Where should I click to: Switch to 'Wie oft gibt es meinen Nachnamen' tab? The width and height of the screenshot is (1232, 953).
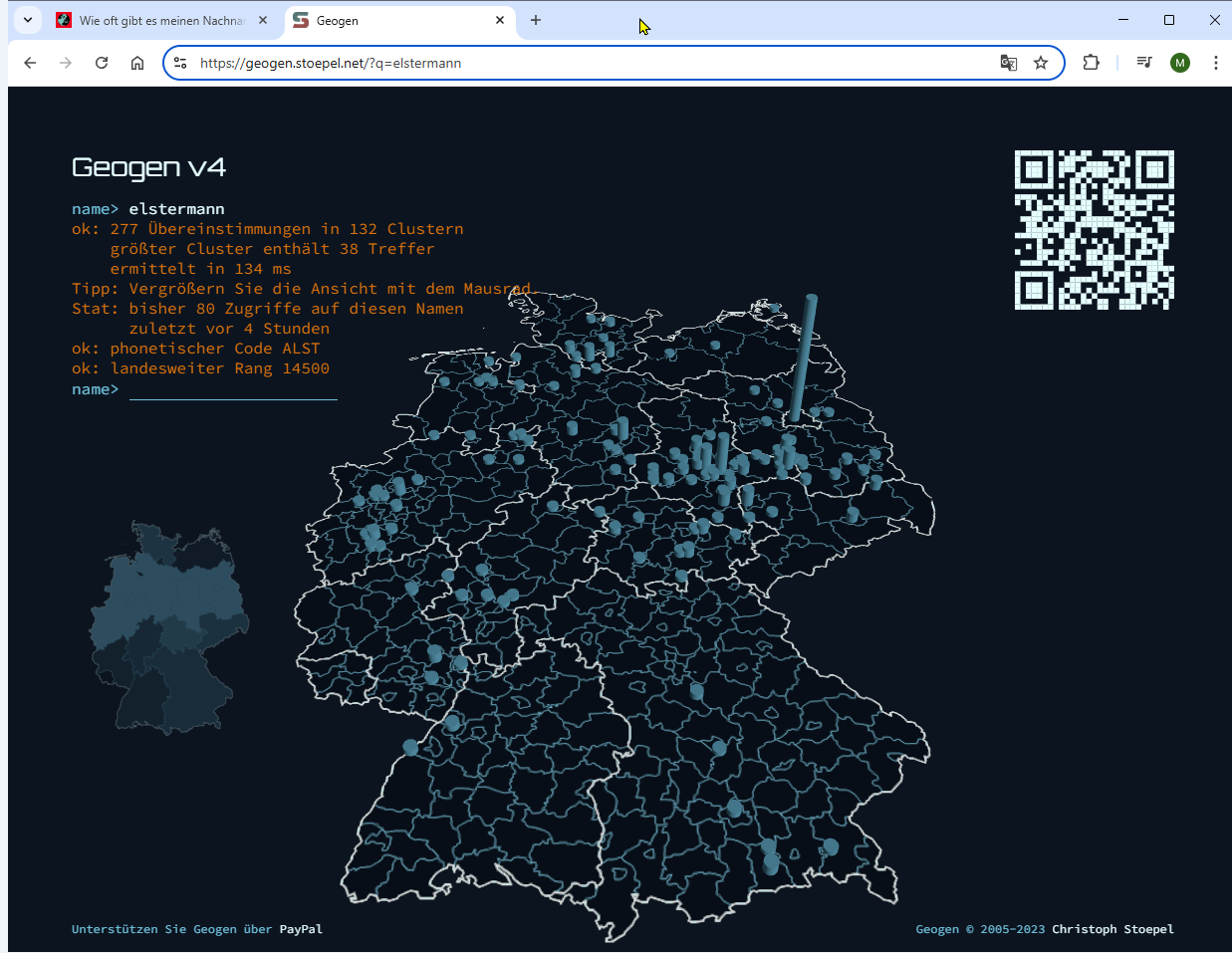[x=159, y=20]
